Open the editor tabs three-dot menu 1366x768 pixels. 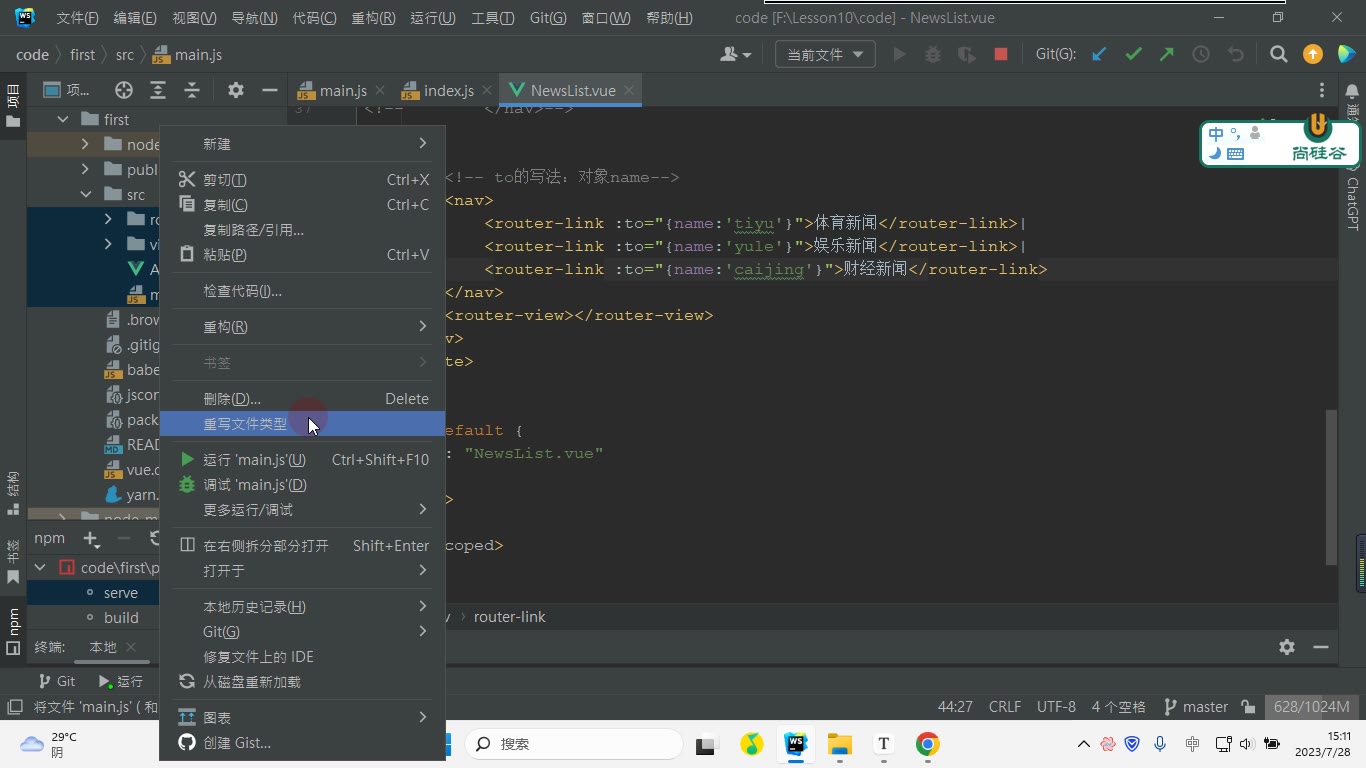pos(1322,90)
